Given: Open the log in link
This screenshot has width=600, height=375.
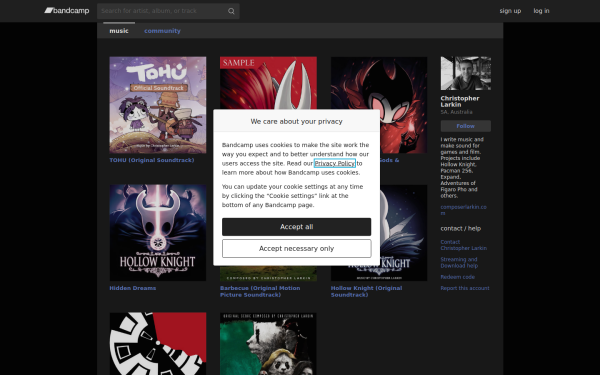Looking at the screenshot, I should [541, 11].
